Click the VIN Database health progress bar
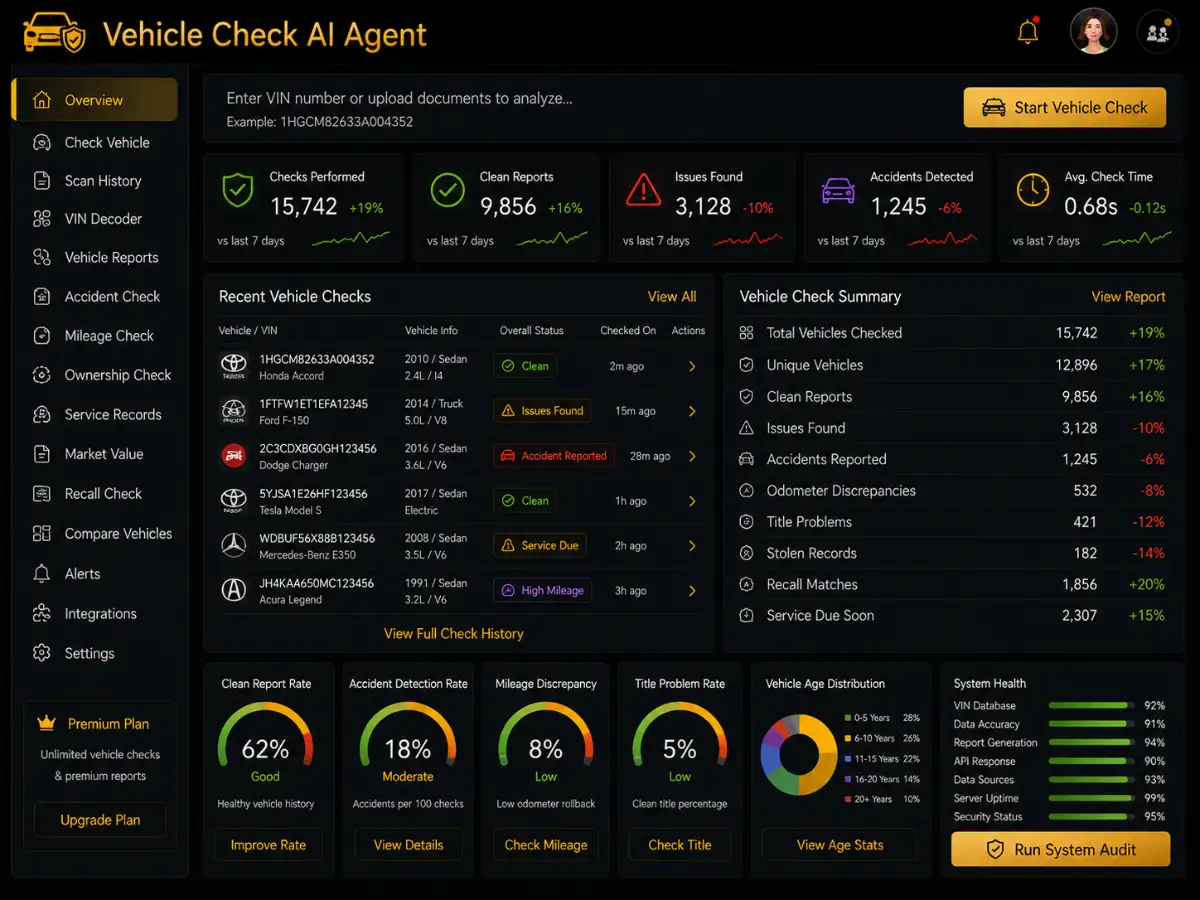Screen dimensions: 1200x900 point(1089,706)
